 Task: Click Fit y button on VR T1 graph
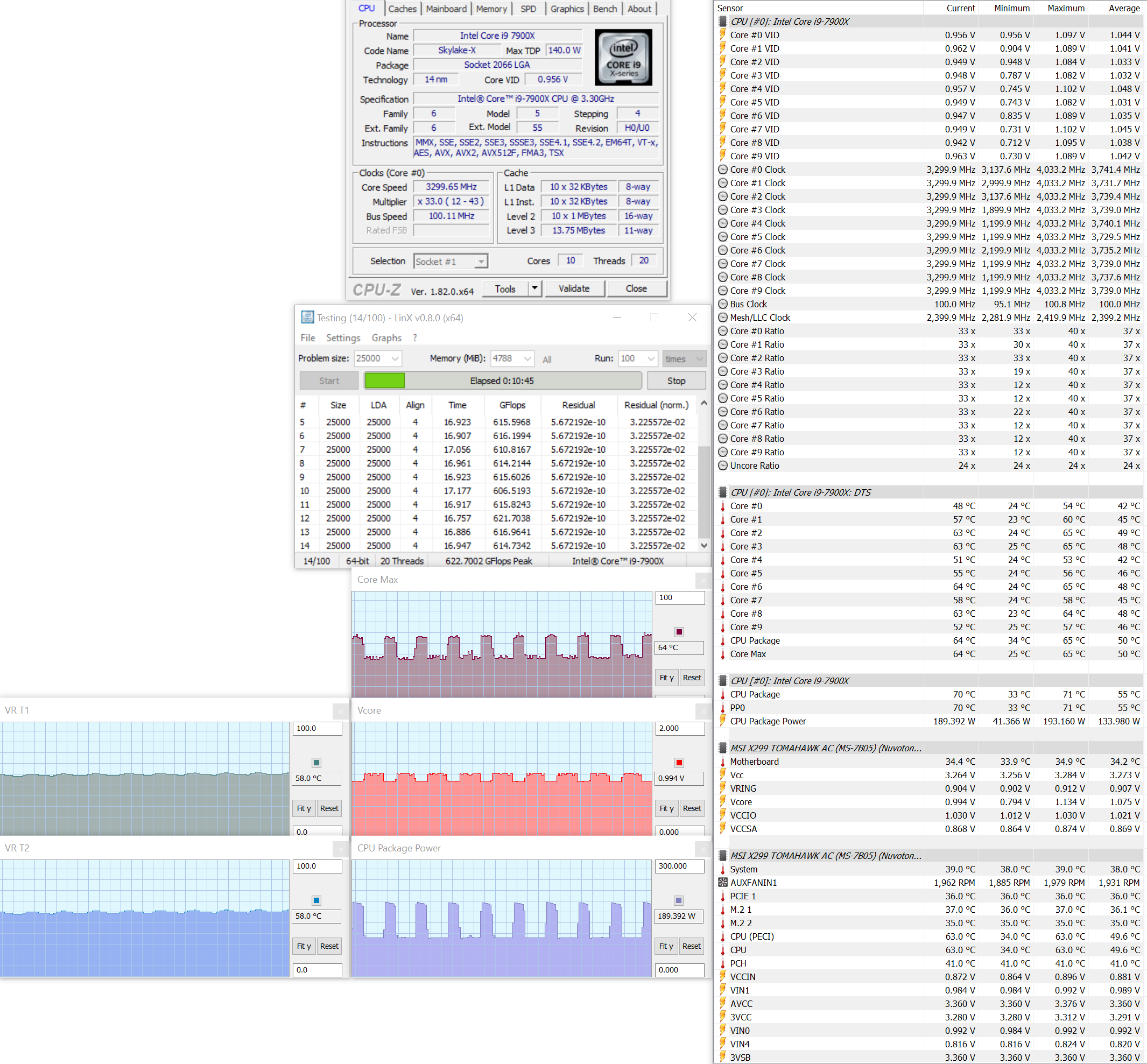304,808
